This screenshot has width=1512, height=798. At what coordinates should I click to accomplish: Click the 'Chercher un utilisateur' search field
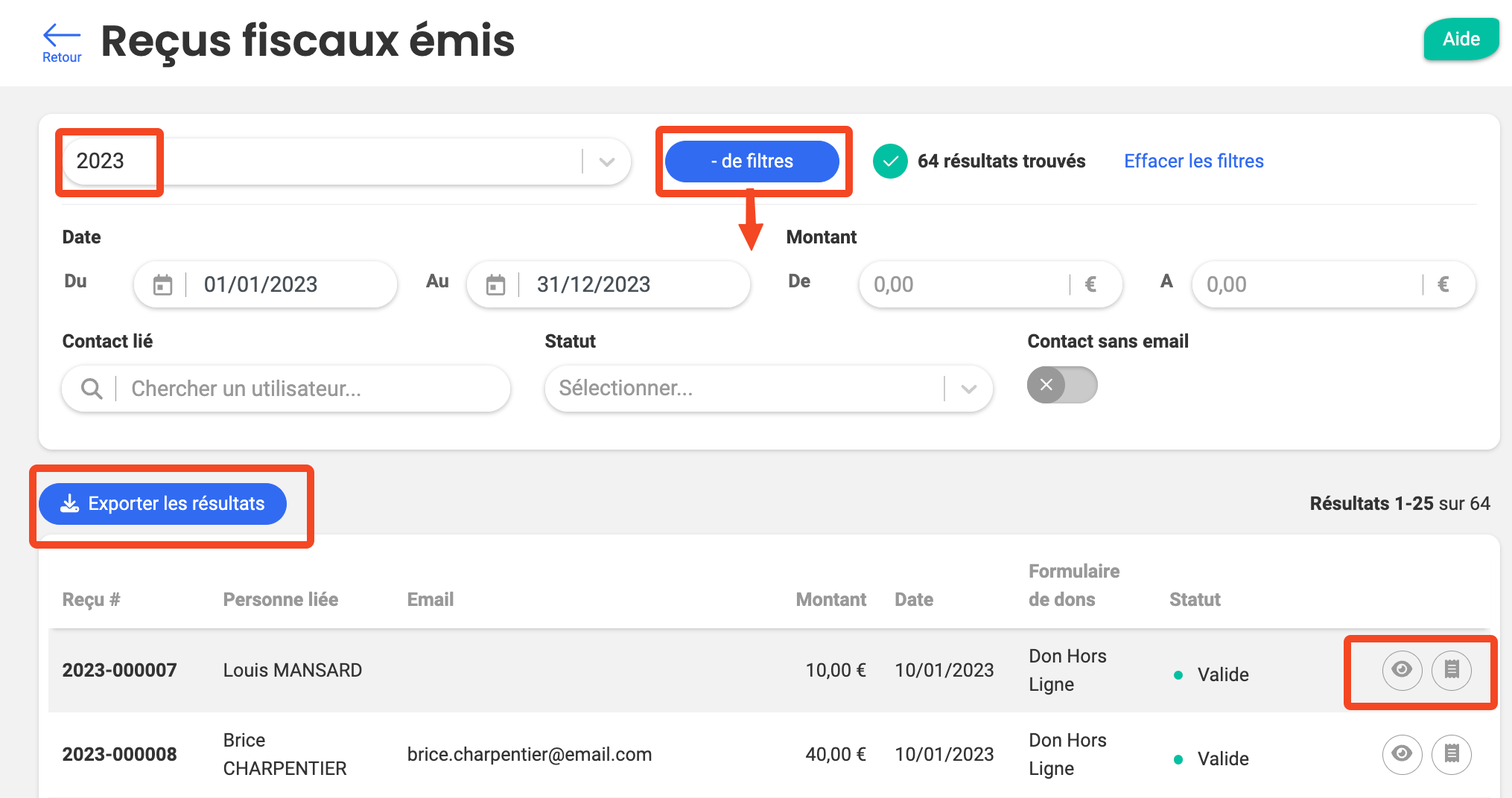pyautogui.click(x=286, y=389)
